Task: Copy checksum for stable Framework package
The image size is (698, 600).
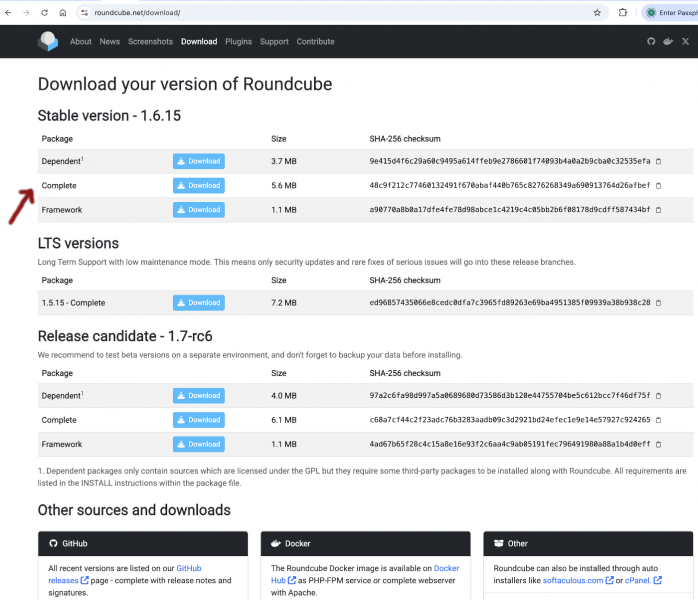Action: point(658,210)
